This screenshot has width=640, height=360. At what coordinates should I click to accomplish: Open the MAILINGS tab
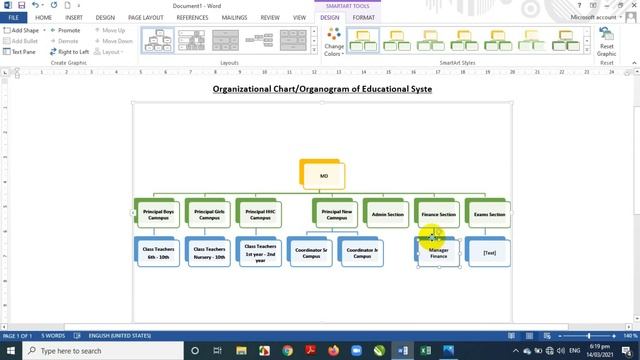pyautogui.click(x=234, y=18)
